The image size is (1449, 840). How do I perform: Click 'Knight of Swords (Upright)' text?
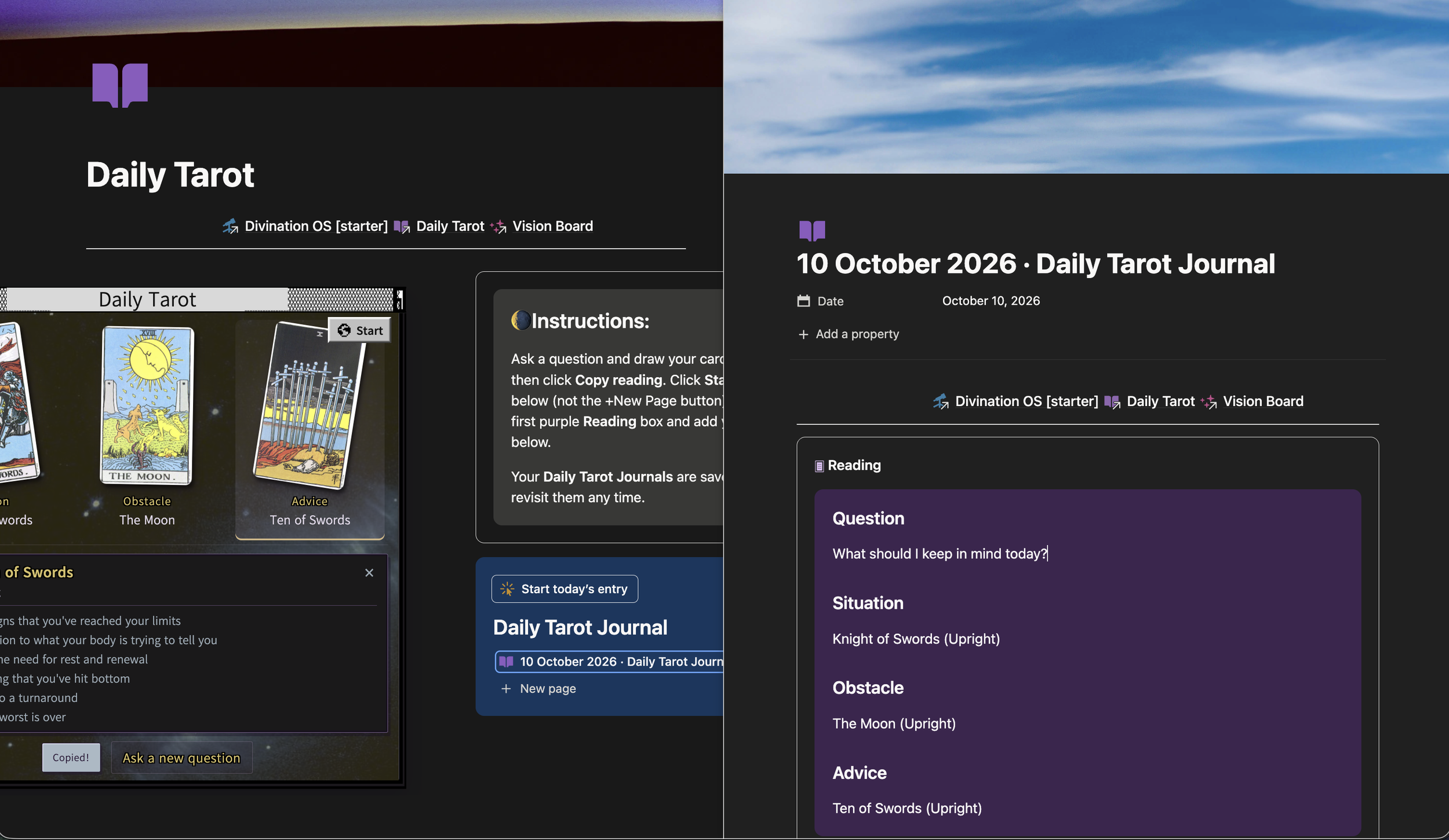[916, 638]
